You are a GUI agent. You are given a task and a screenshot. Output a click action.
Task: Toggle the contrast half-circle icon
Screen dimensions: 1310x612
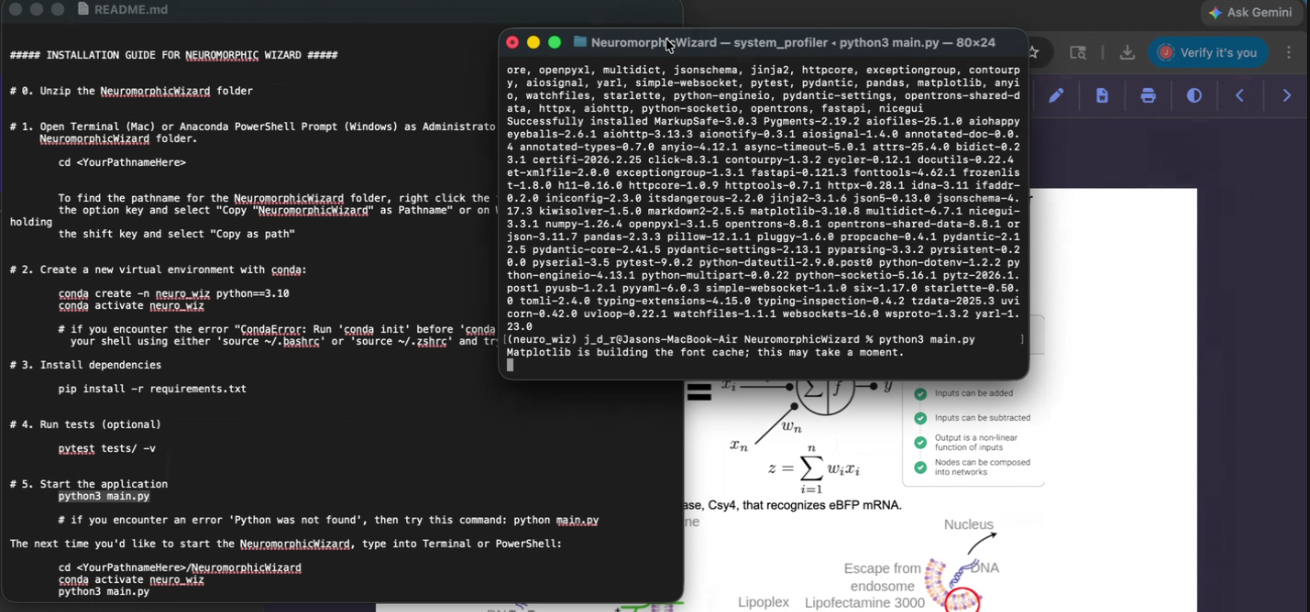click(1194, 95)
